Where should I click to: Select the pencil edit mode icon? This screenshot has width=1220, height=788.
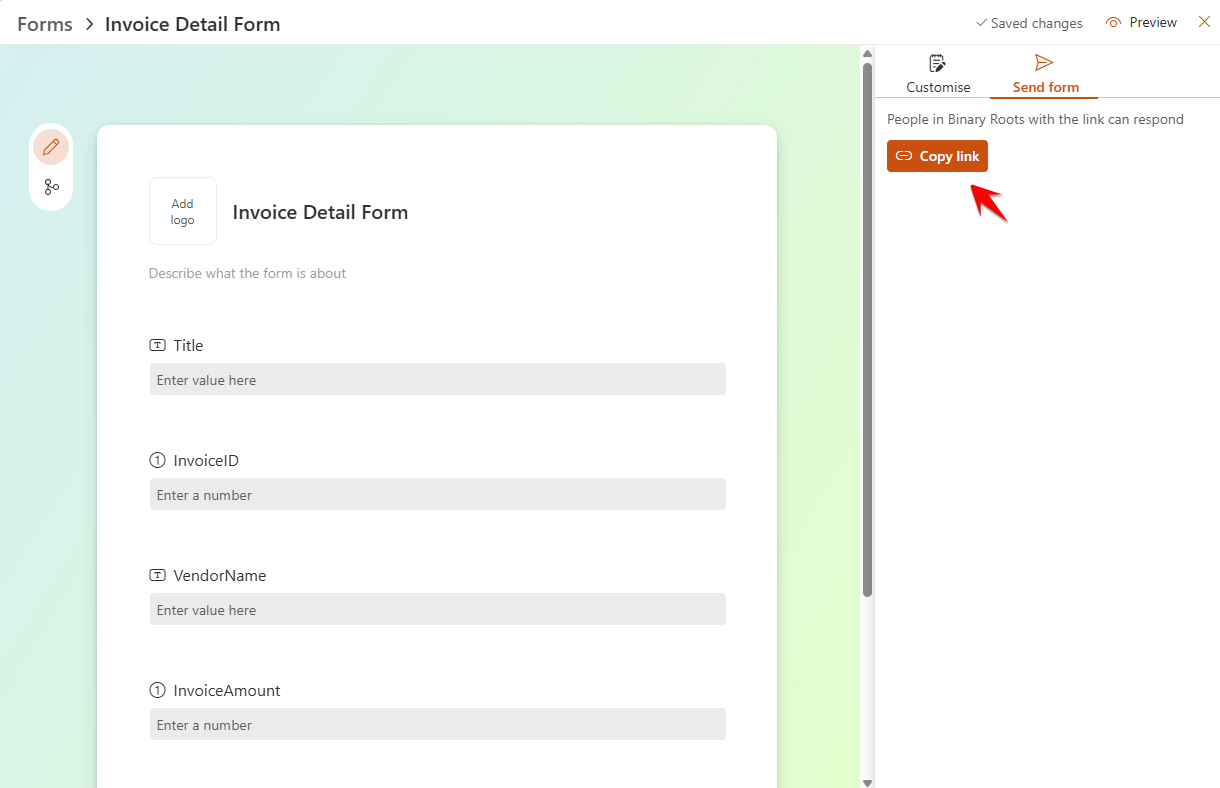point(51,147)
